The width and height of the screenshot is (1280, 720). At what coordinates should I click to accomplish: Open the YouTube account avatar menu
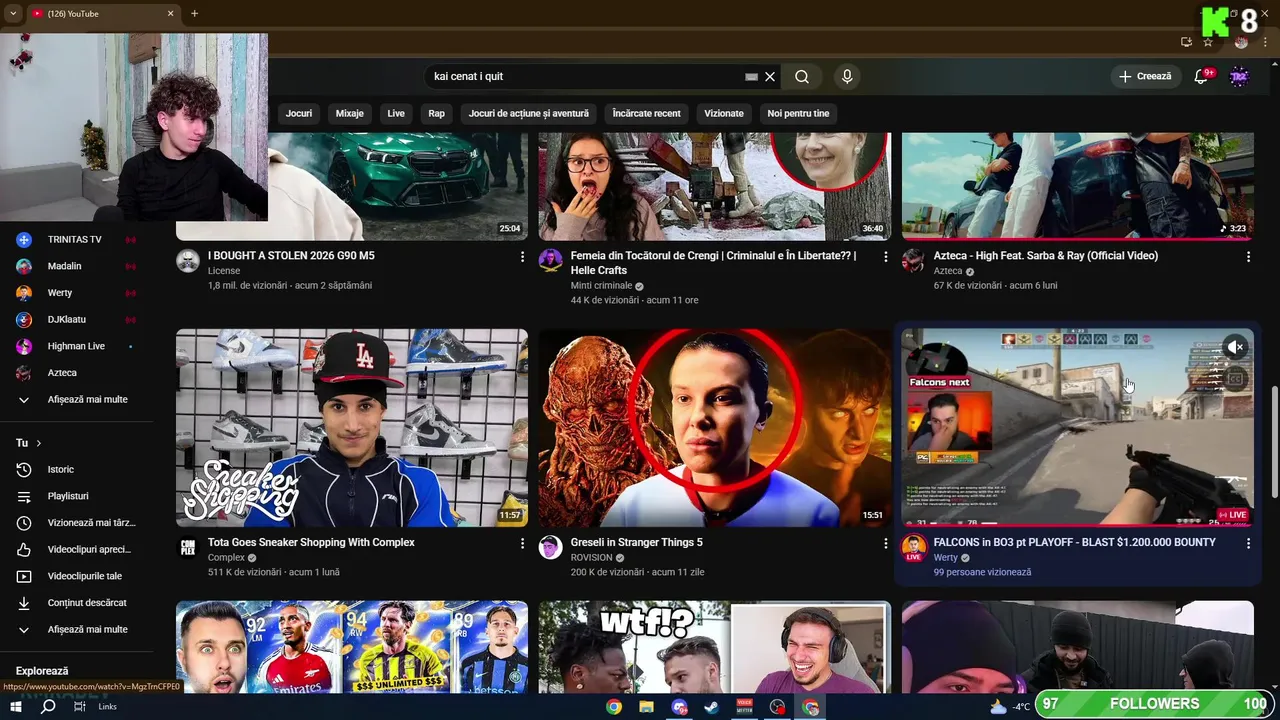pyautogui.click(x=1239, y=77)
